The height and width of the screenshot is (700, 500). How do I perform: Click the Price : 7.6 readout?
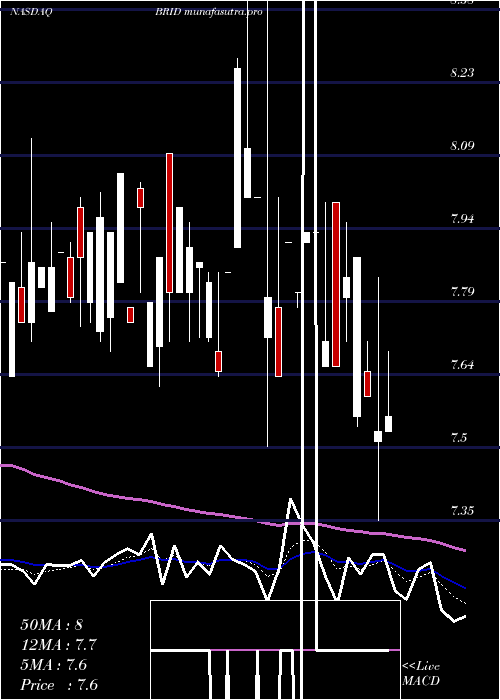pyautogui.click(x=59, y=685)
